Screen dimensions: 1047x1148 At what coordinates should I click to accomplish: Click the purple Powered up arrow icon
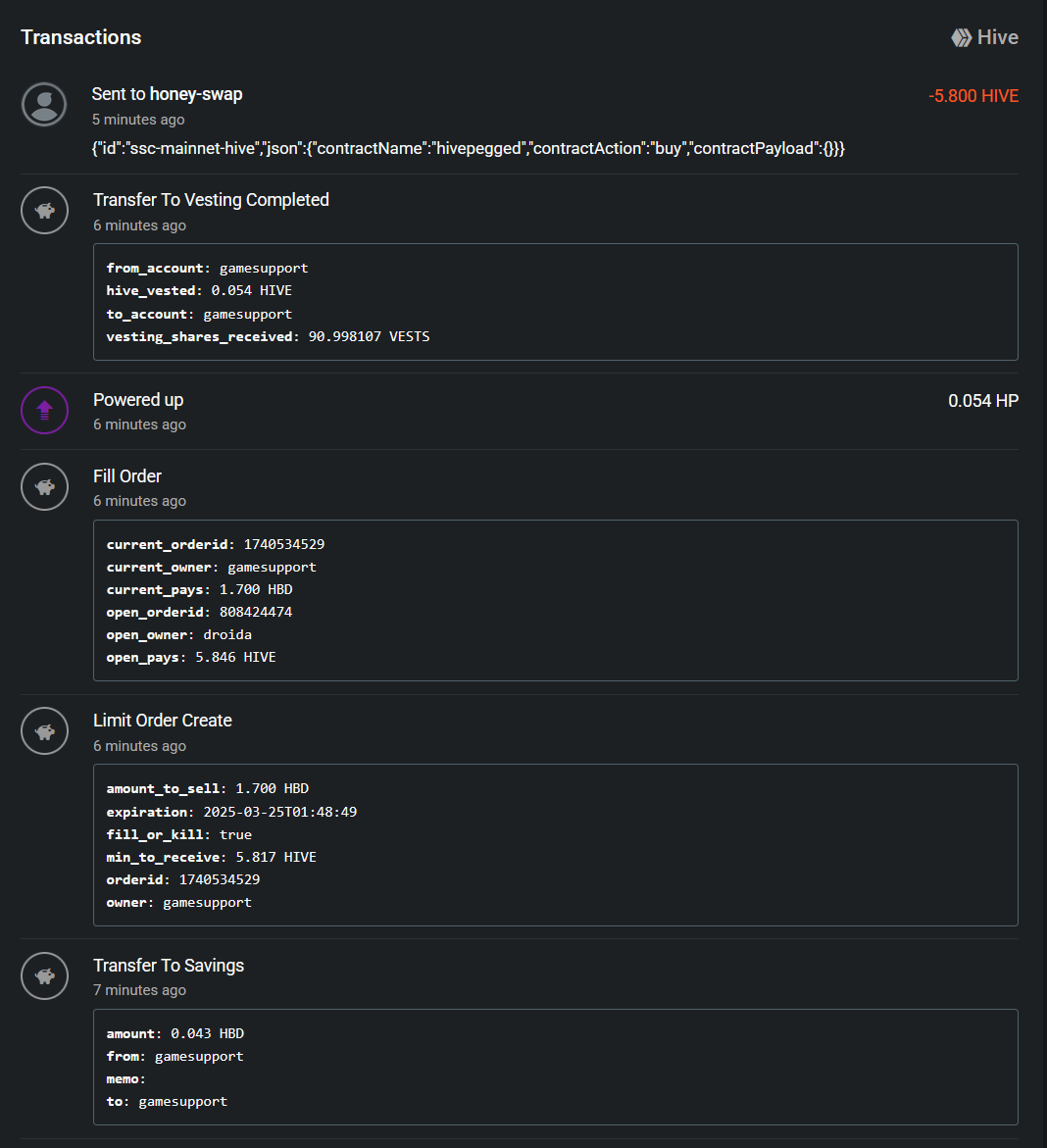coord(44,410)
